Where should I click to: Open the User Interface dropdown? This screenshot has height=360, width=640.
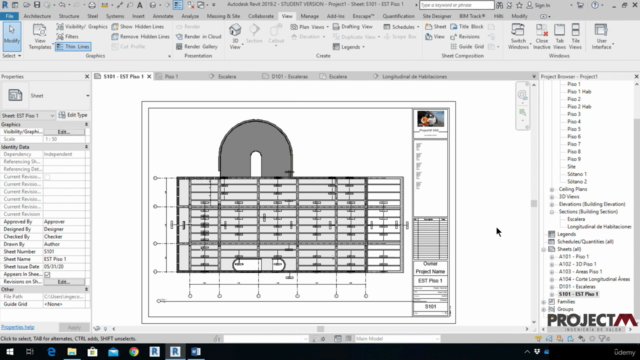pos(602,37)
